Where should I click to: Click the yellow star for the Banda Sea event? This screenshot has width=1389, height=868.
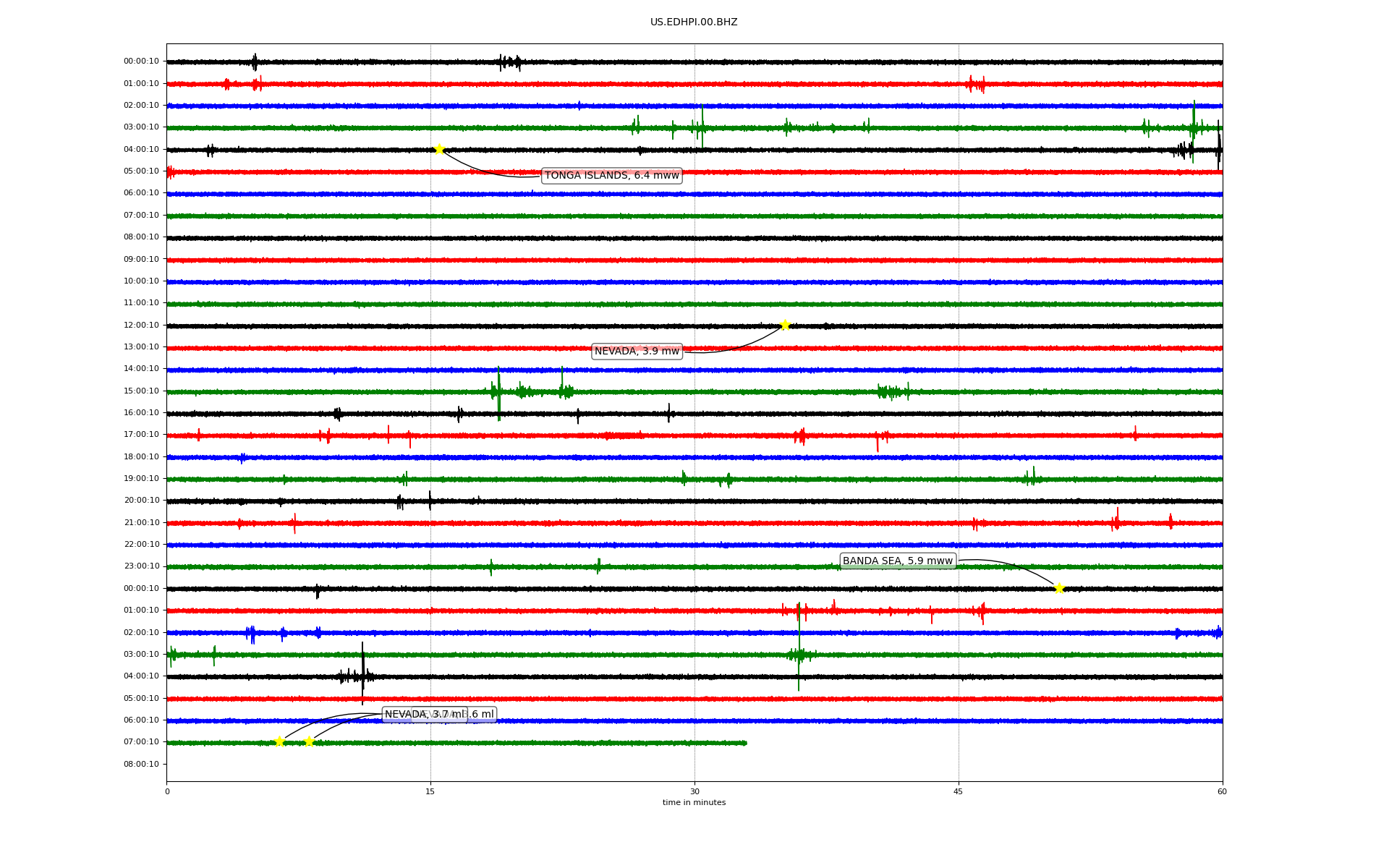click(x=1059, y=588)
